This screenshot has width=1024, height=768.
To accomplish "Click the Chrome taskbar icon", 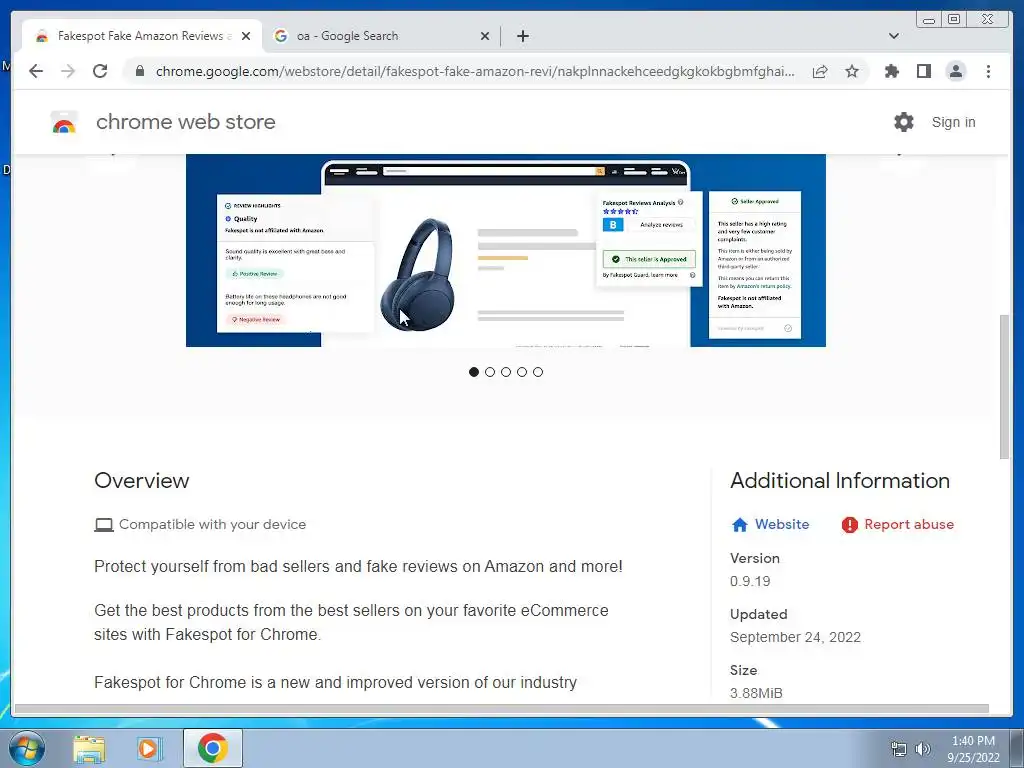I will [x=212, y=748].
